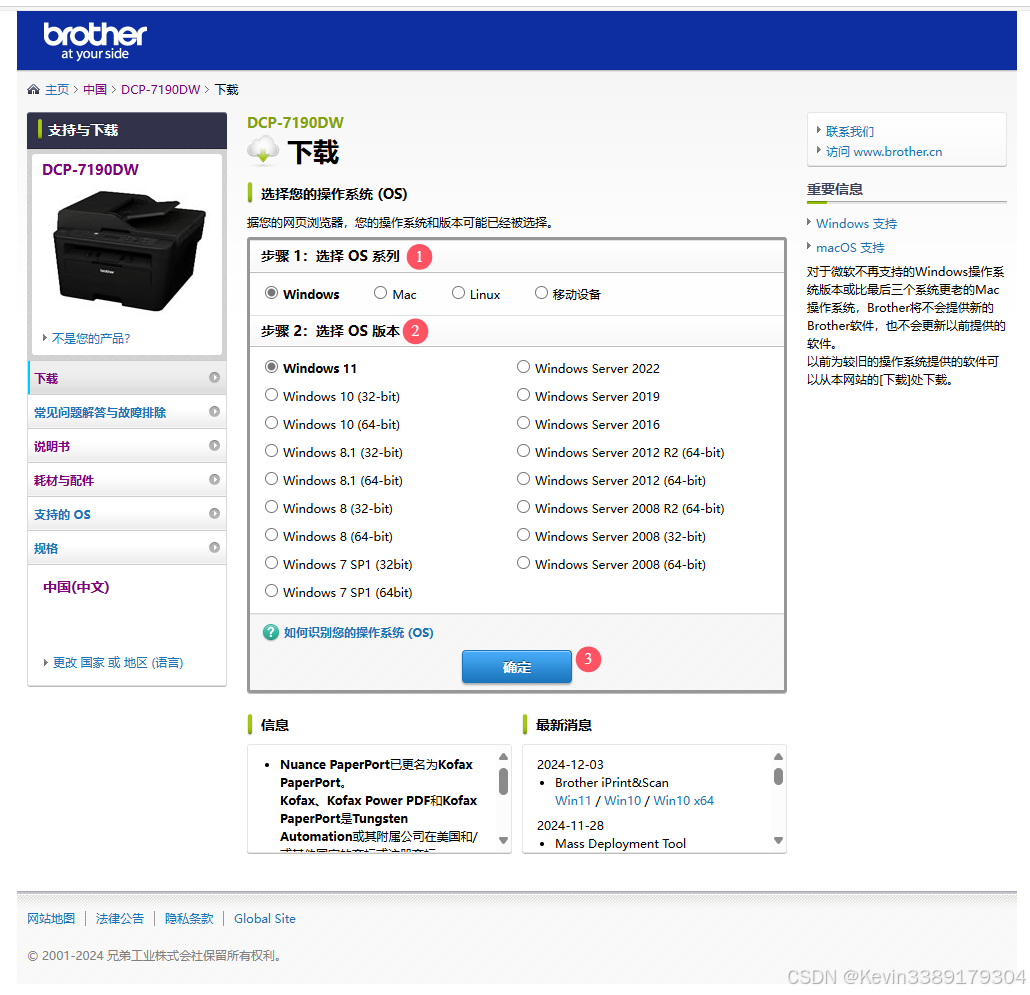
Task: Click the arrow icon on the 规格 row
Action: coord(214,548)
